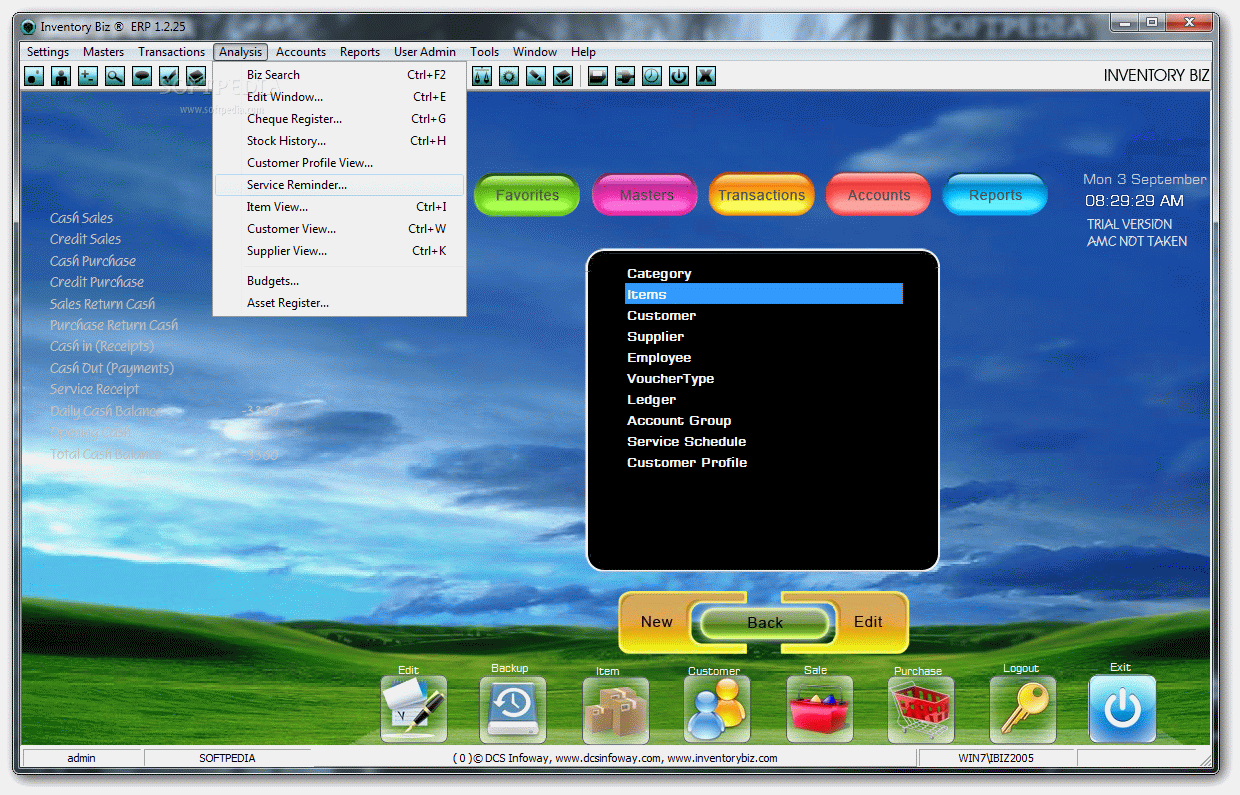This screenshot has height=795, width=1240.
Task: Click the yellow New button
Action: (x=657, y=622)
